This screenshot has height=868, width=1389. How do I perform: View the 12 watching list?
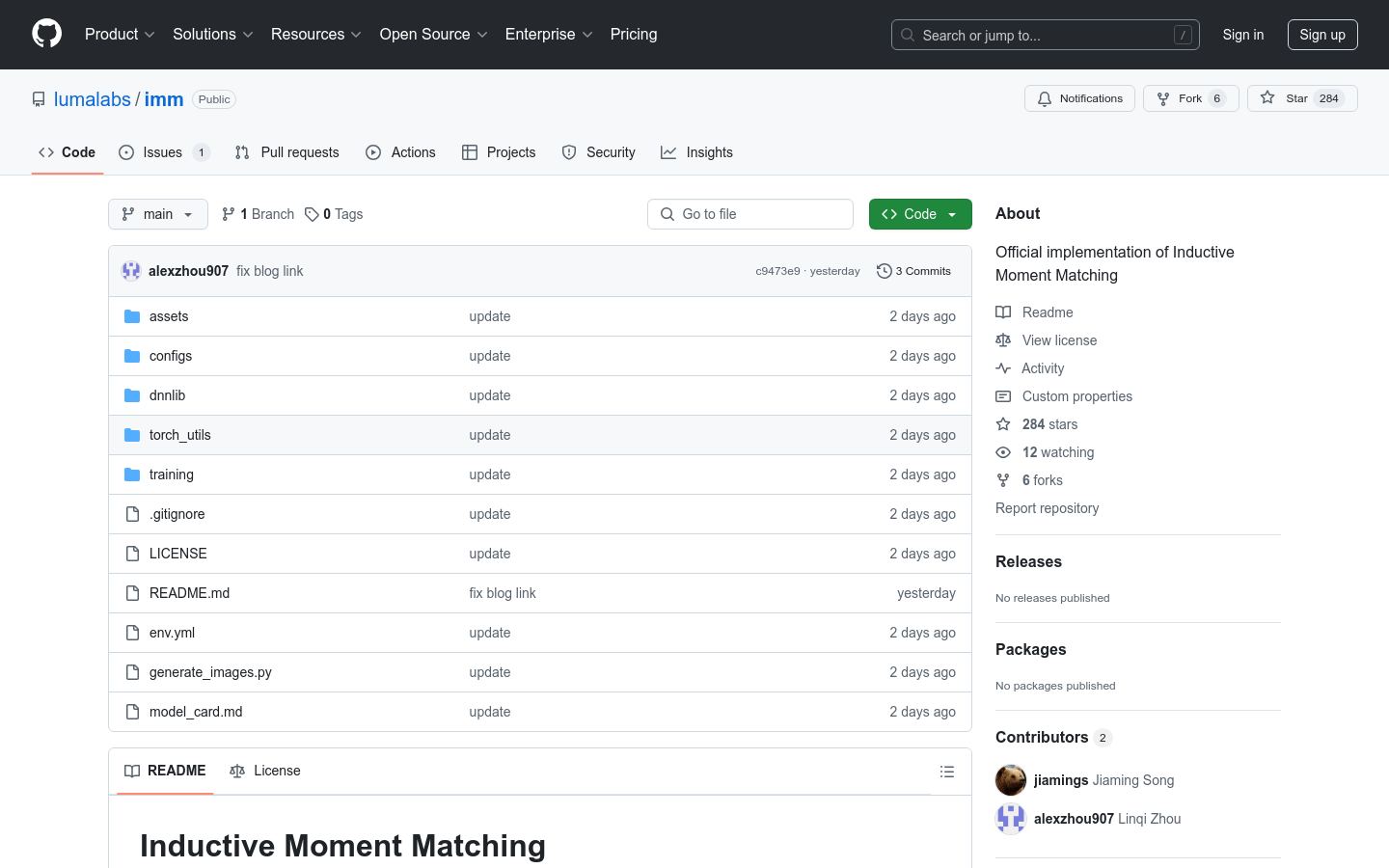click(1057, 452)
